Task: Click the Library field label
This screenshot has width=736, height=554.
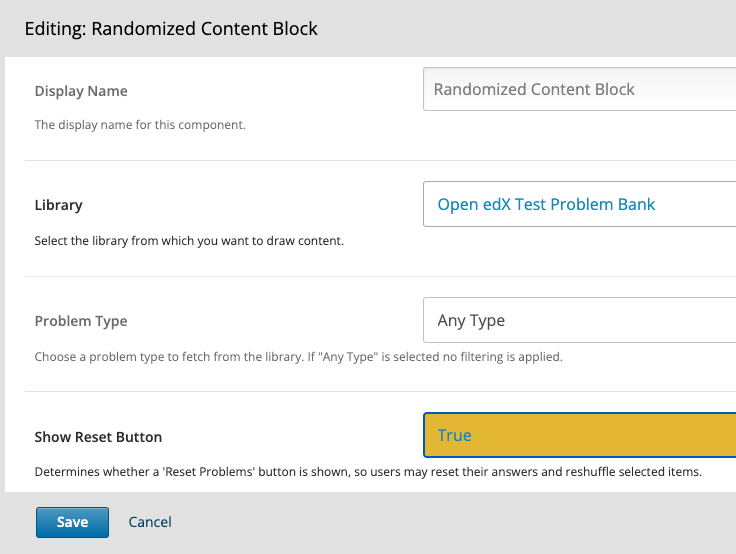Action: coord(59,205)
